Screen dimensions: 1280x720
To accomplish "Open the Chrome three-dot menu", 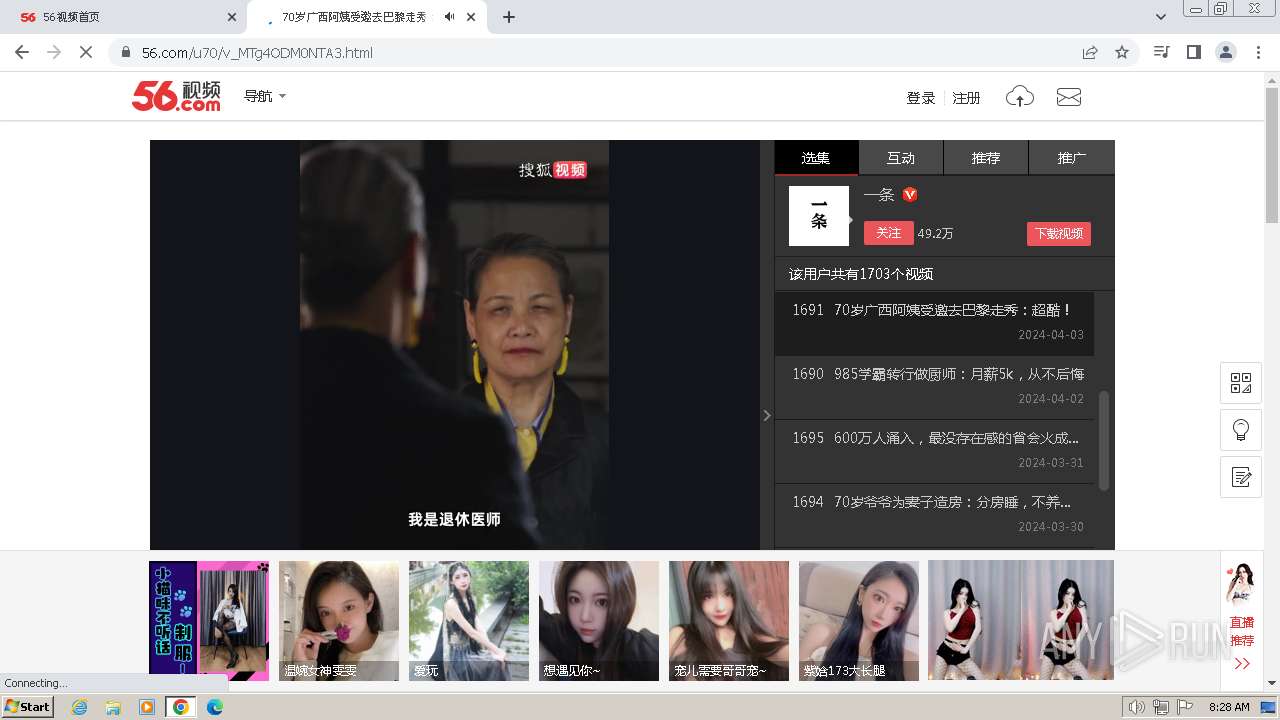I will tap(1258, 53).
